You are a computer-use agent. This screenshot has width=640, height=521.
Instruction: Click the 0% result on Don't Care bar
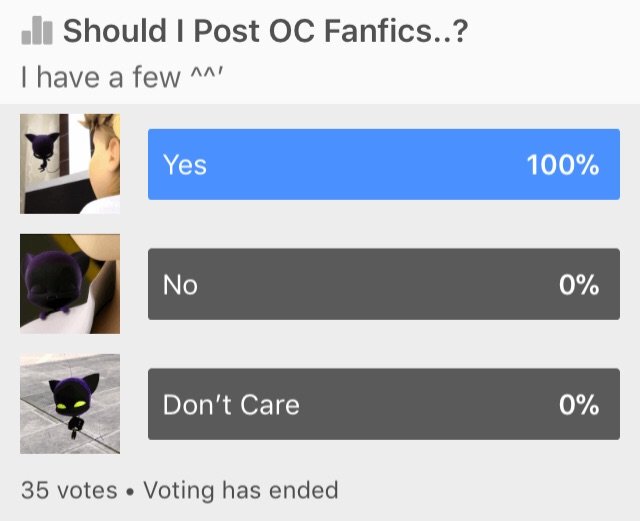click(579, 405)
